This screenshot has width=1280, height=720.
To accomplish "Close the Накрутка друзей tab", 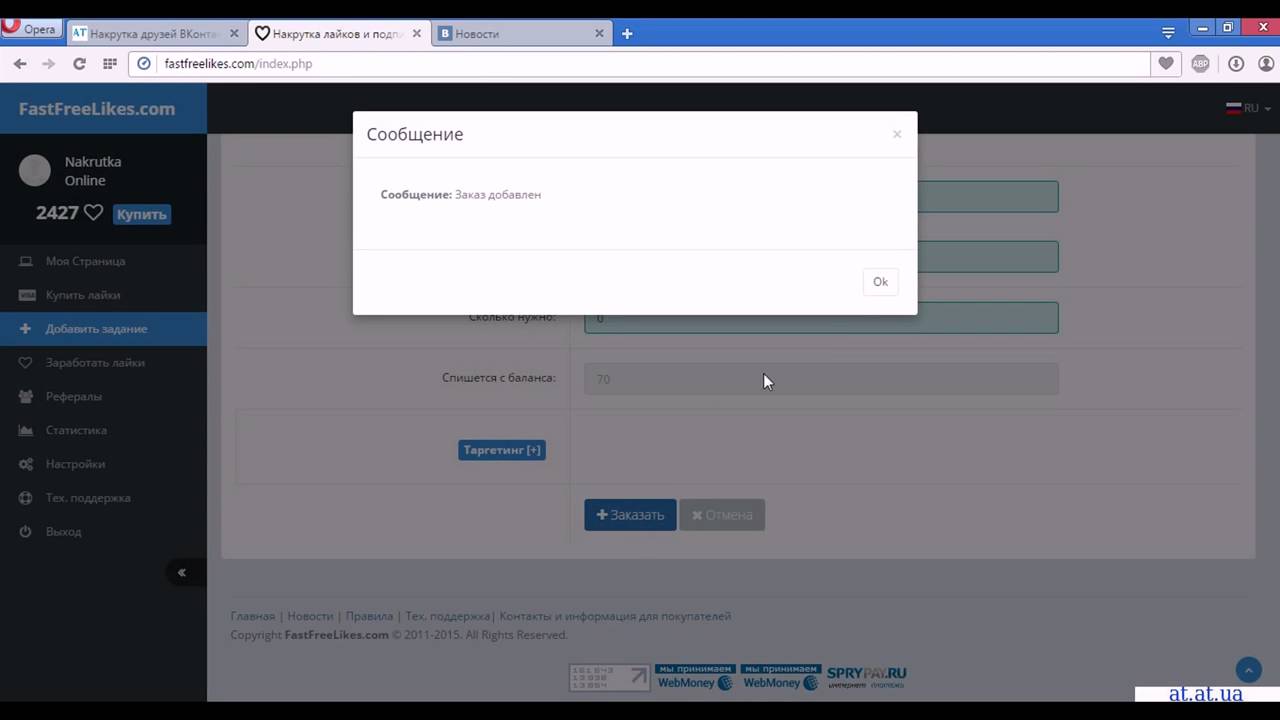I will click(234, 33).
